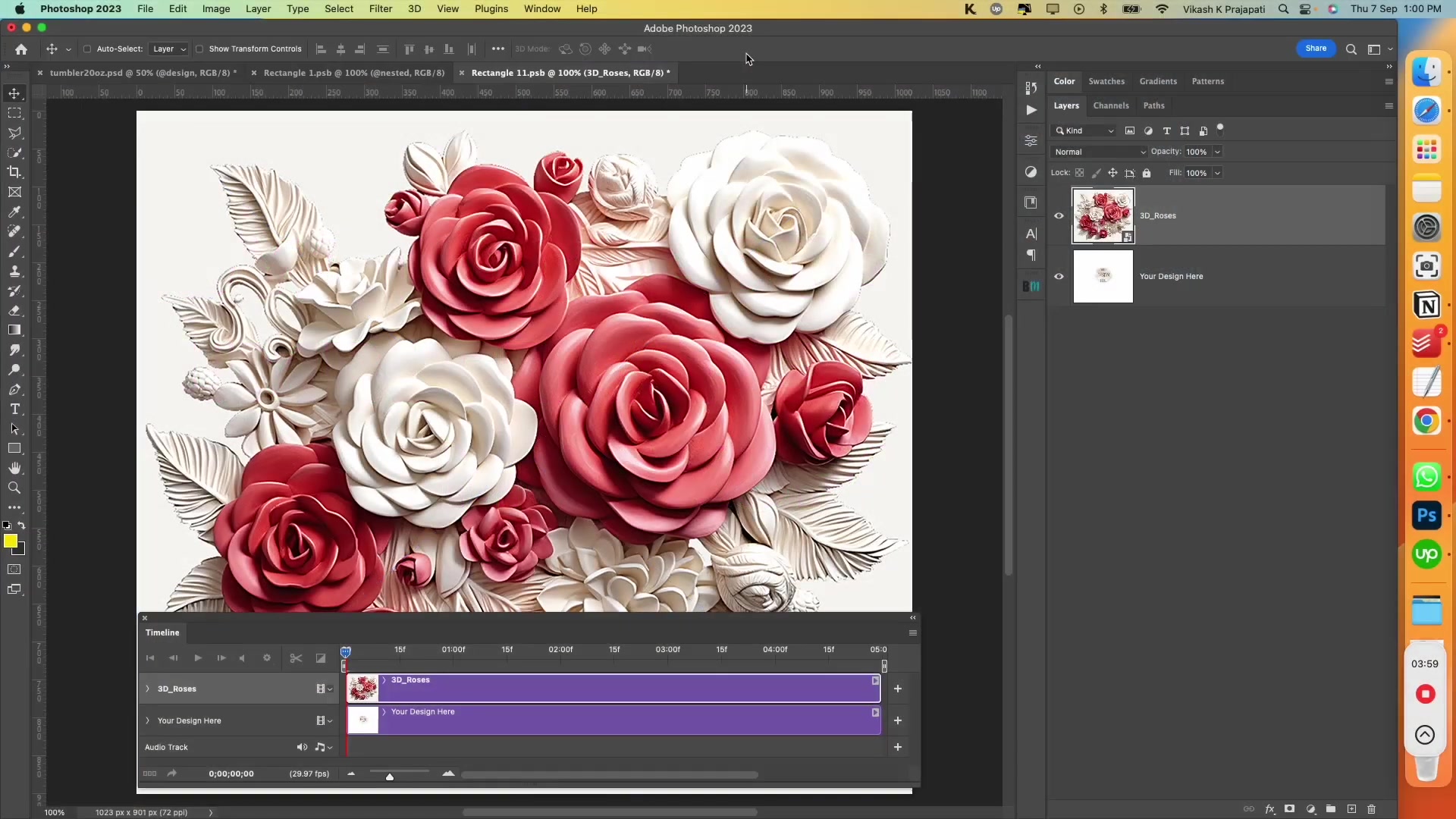Click the Share button
This screenshot has width=1456, height=819.
[x=1316, y=48]
